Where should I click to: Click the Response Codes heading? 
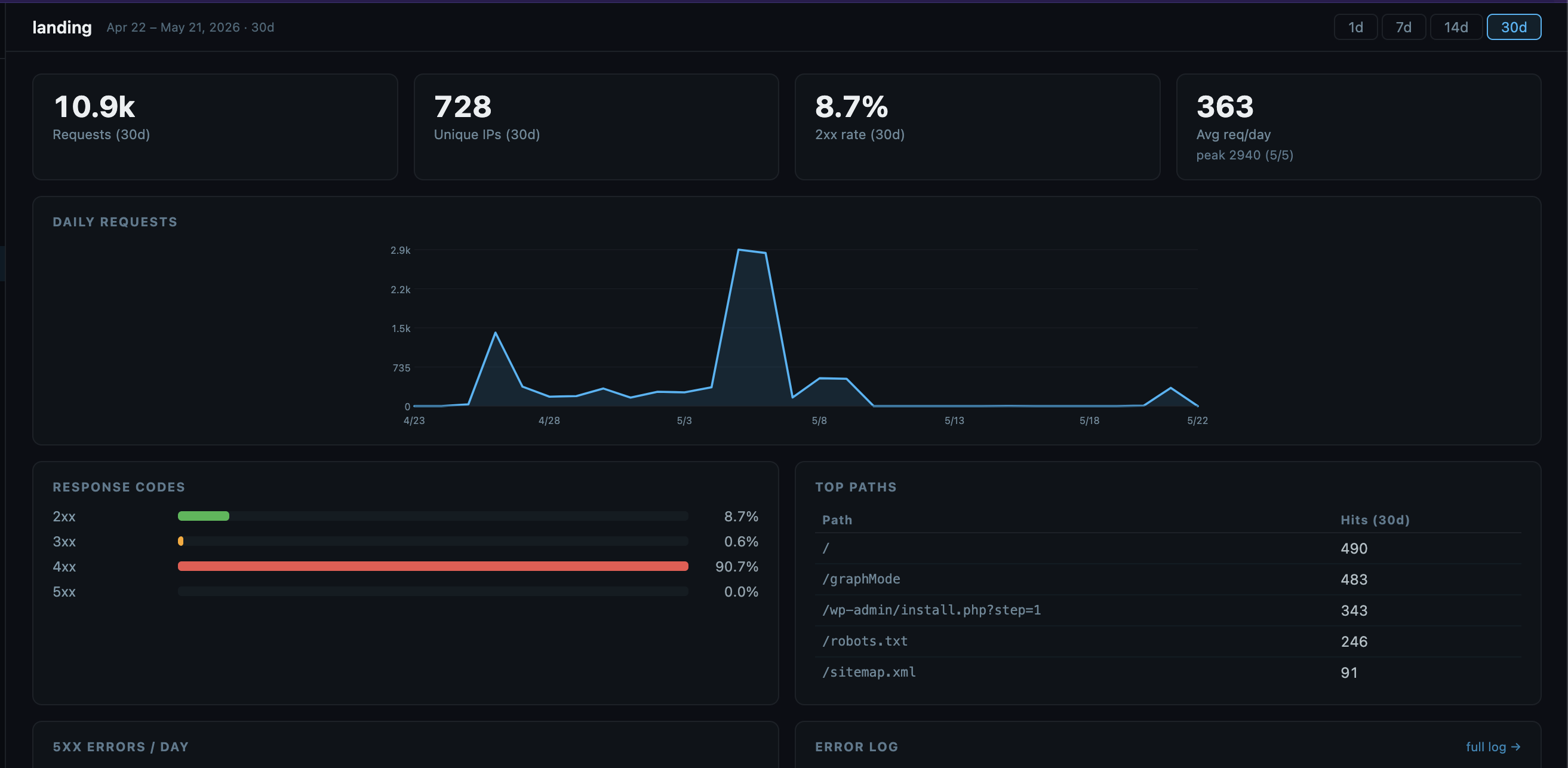119,487
